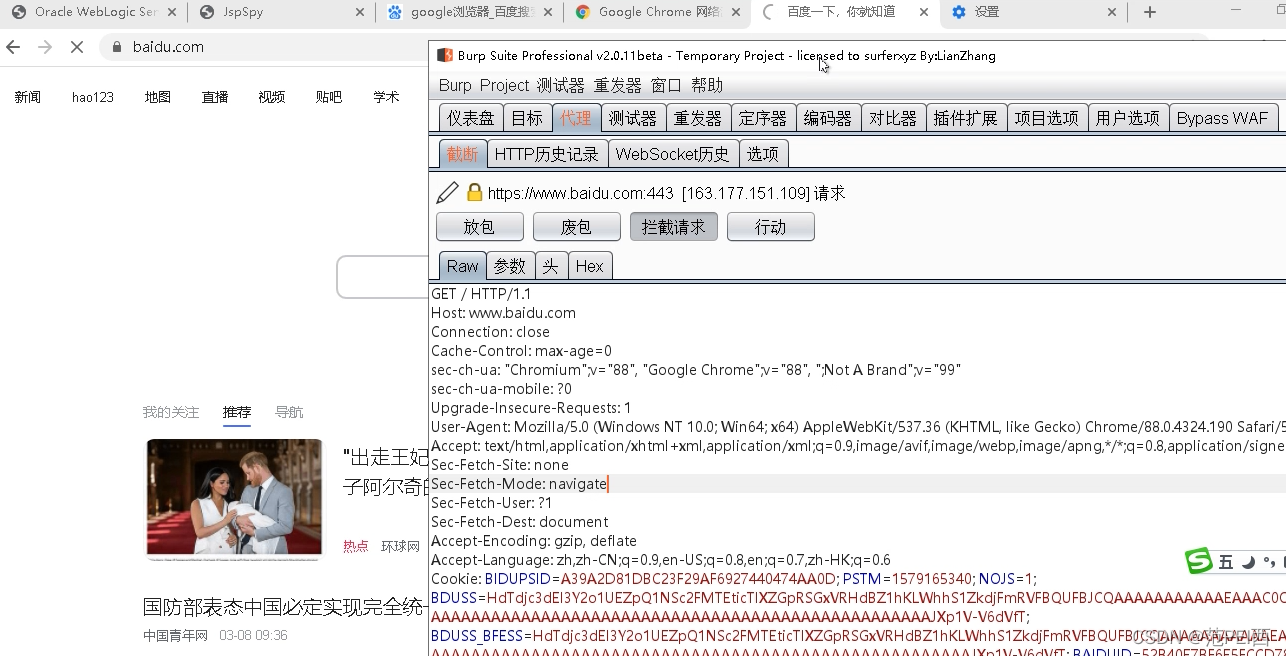Open the HTTP历史记录 sub-tab

point(547,154)
